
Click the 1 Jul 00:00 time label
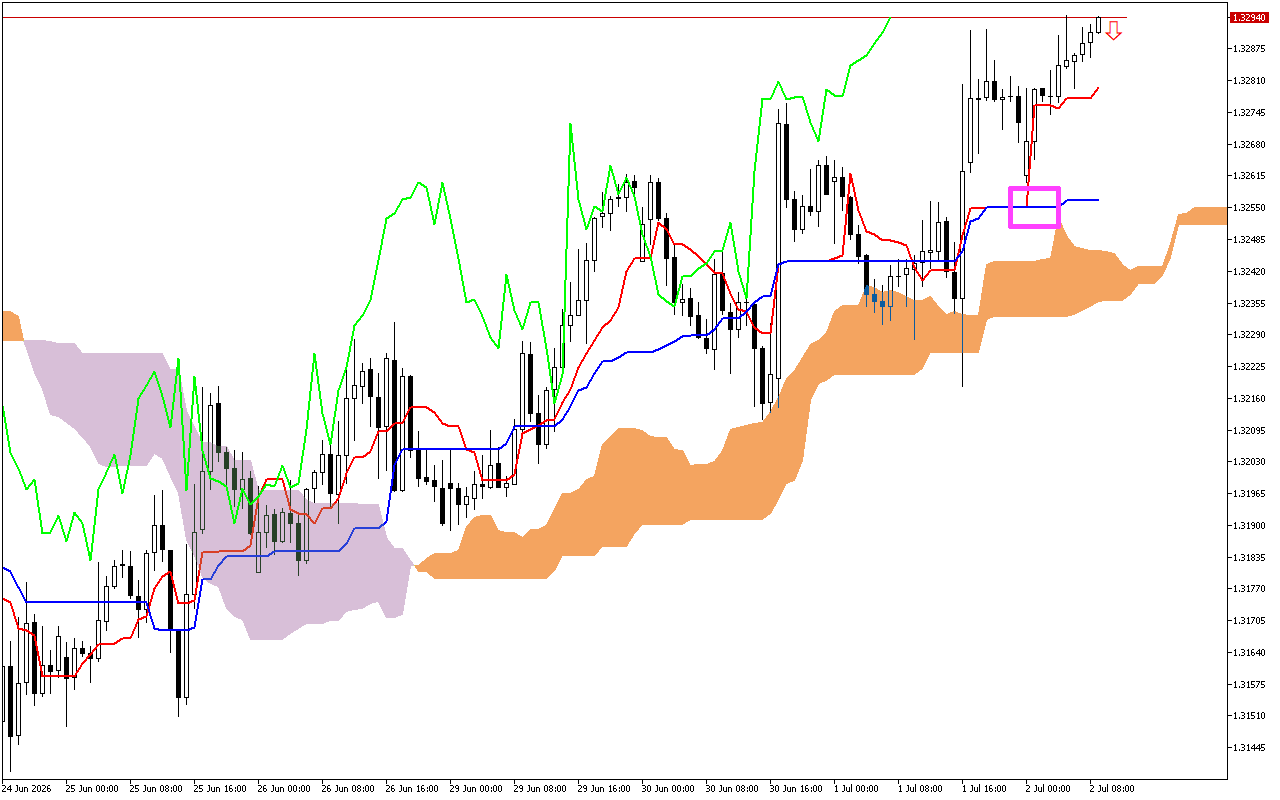[x=858, y=788]
